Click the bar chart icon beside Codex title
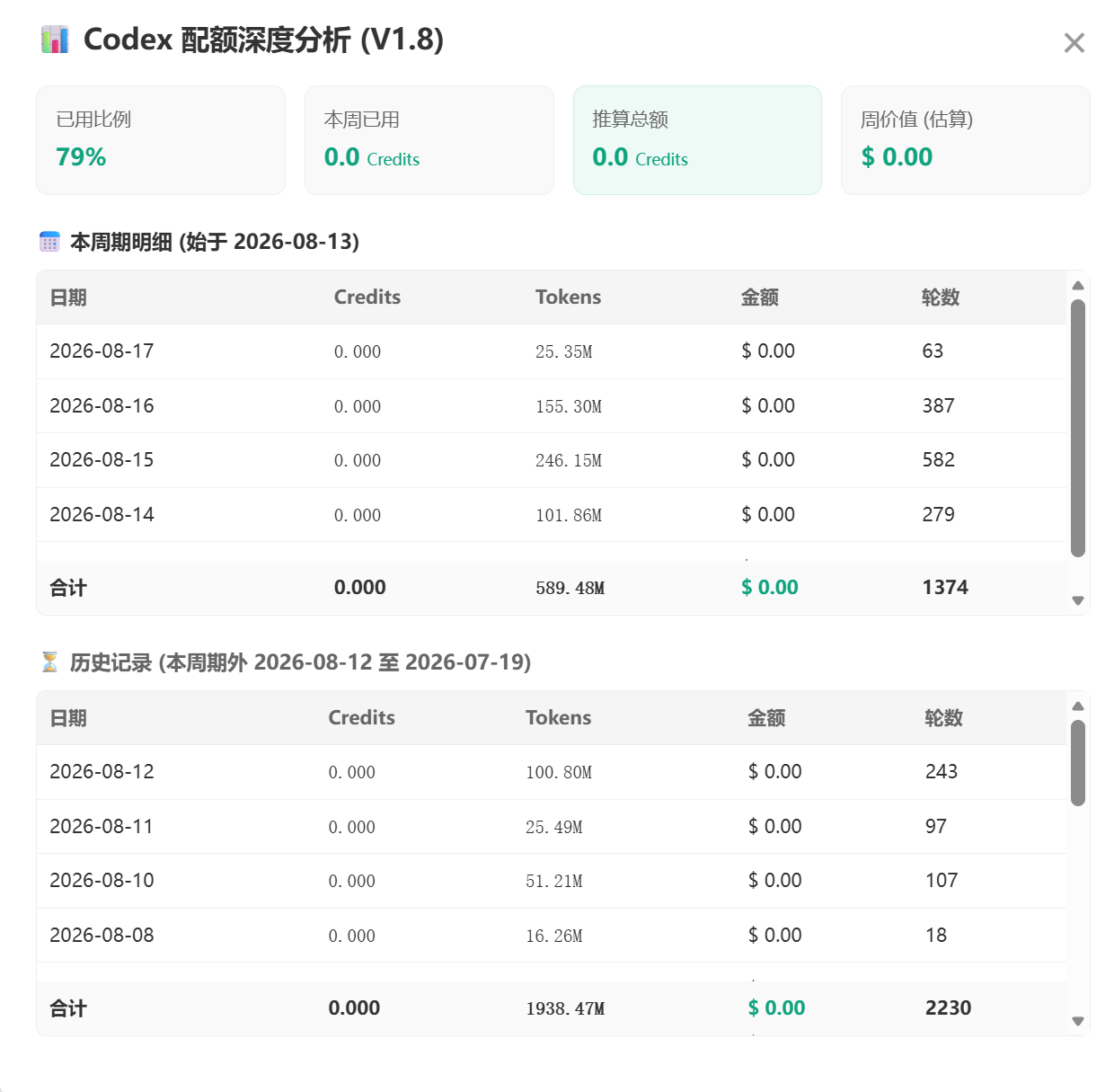 click(x=55, y=40)
